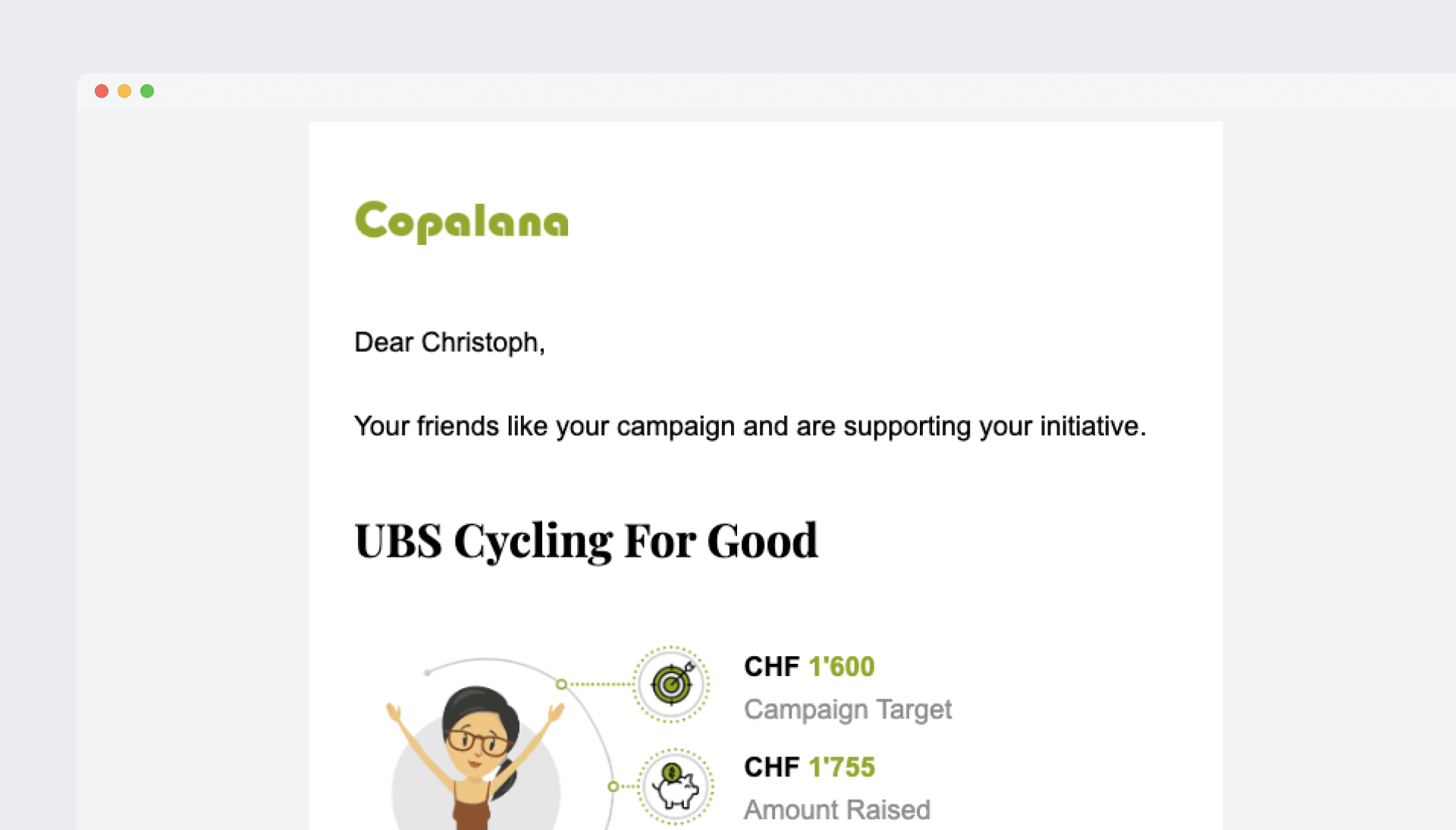
Task: Click the small gray dot starting the arc
Action: click(428, 672)
